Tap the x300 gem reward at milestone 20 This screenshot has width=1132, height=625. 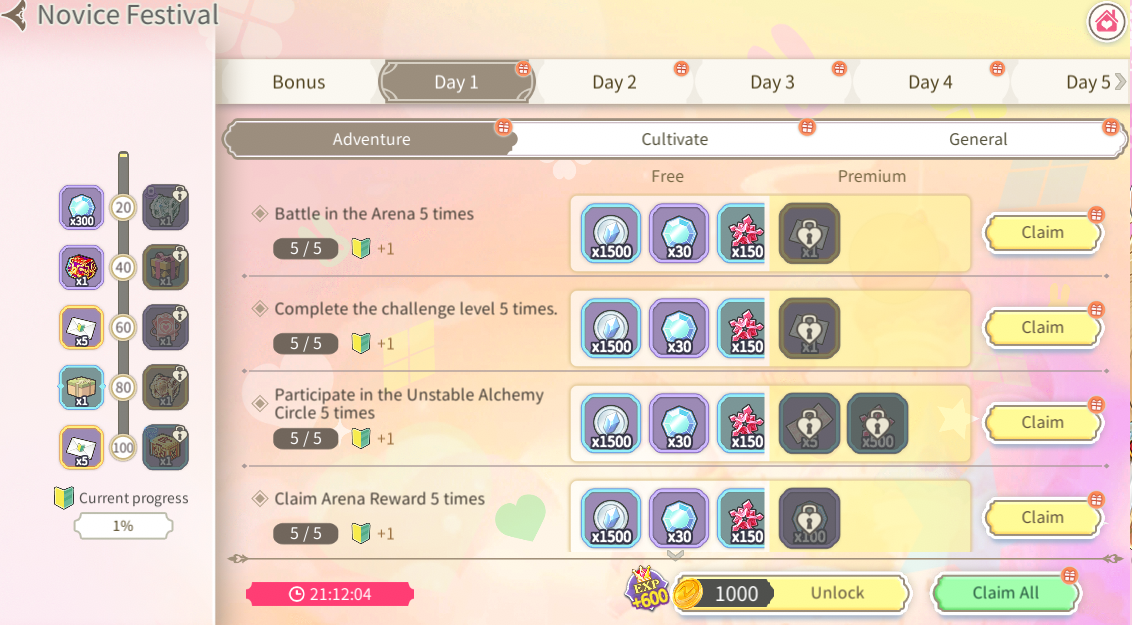81,208
